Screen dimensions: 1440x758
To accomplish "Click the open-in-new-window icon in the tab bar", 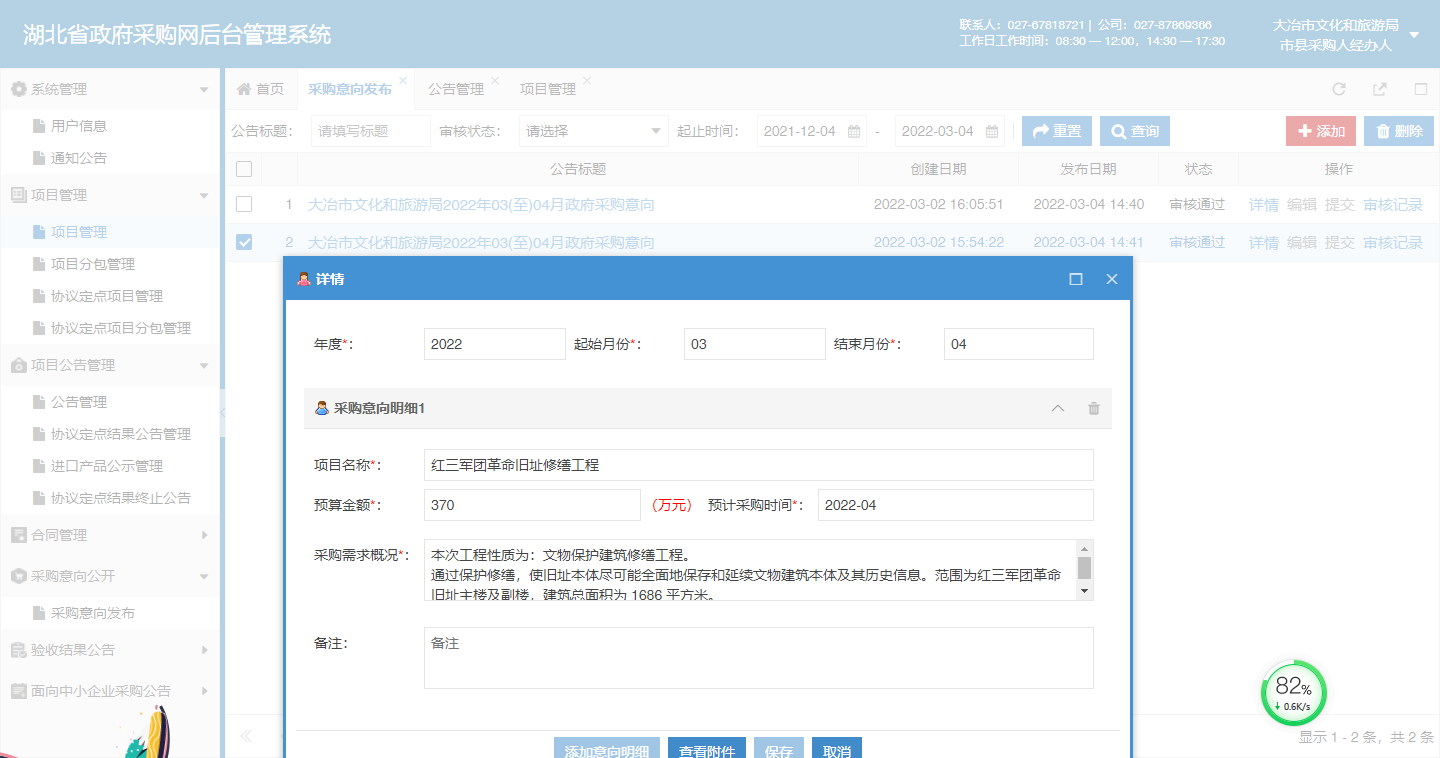I will pos(1380,89).
